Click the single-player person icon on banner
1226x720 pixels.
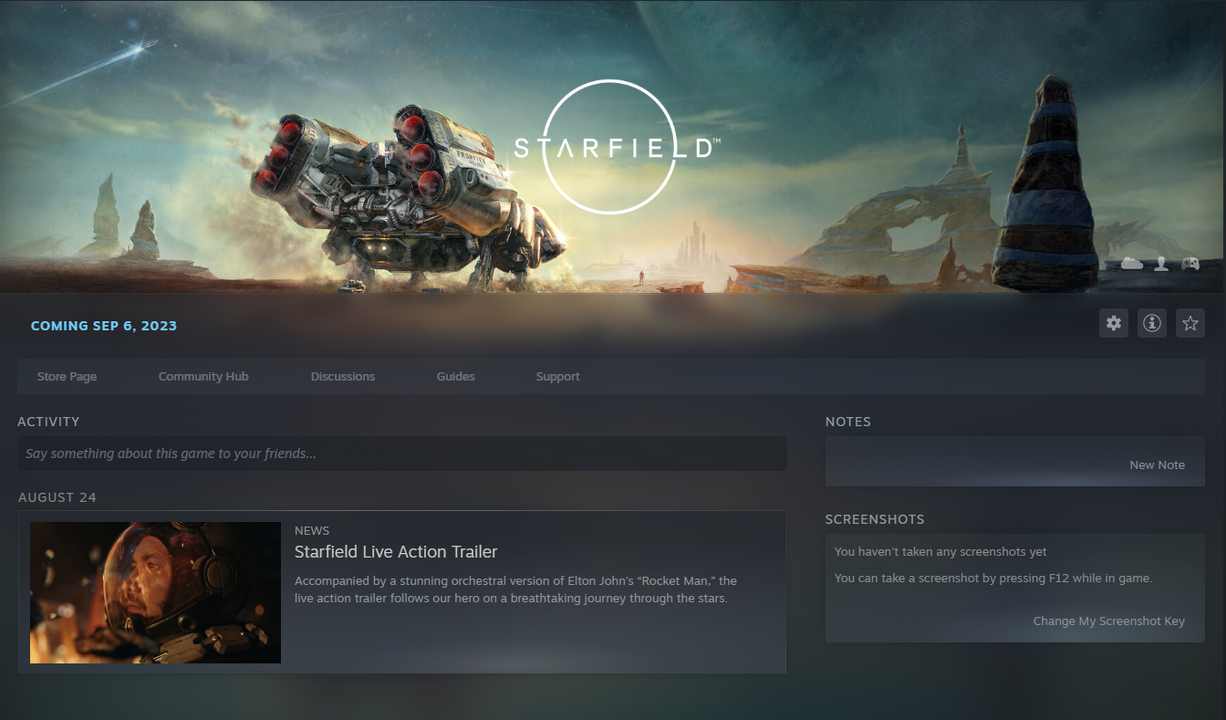[x=1161, y=264]
